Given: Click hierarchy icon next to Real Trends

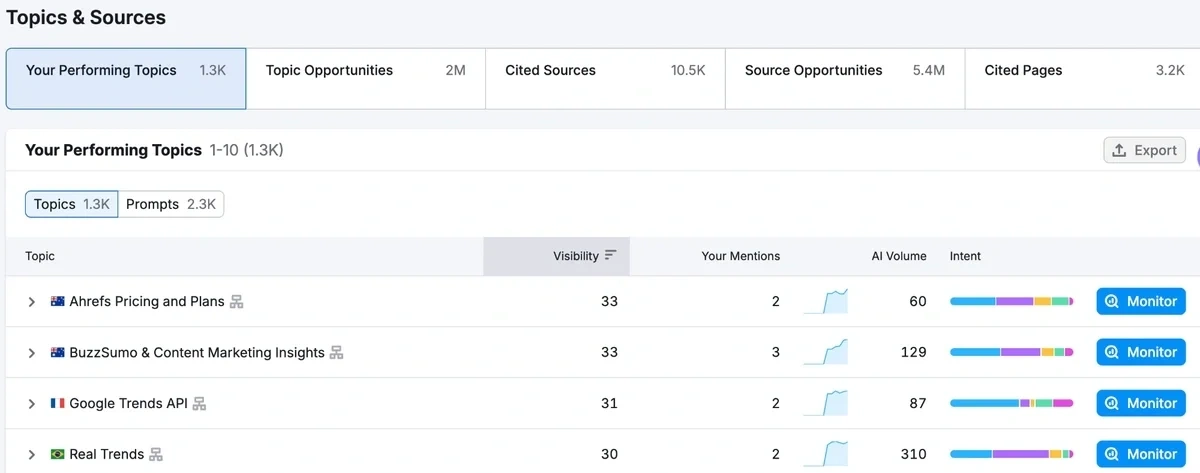Looking at the screenshot, I should tap(156, 455).
